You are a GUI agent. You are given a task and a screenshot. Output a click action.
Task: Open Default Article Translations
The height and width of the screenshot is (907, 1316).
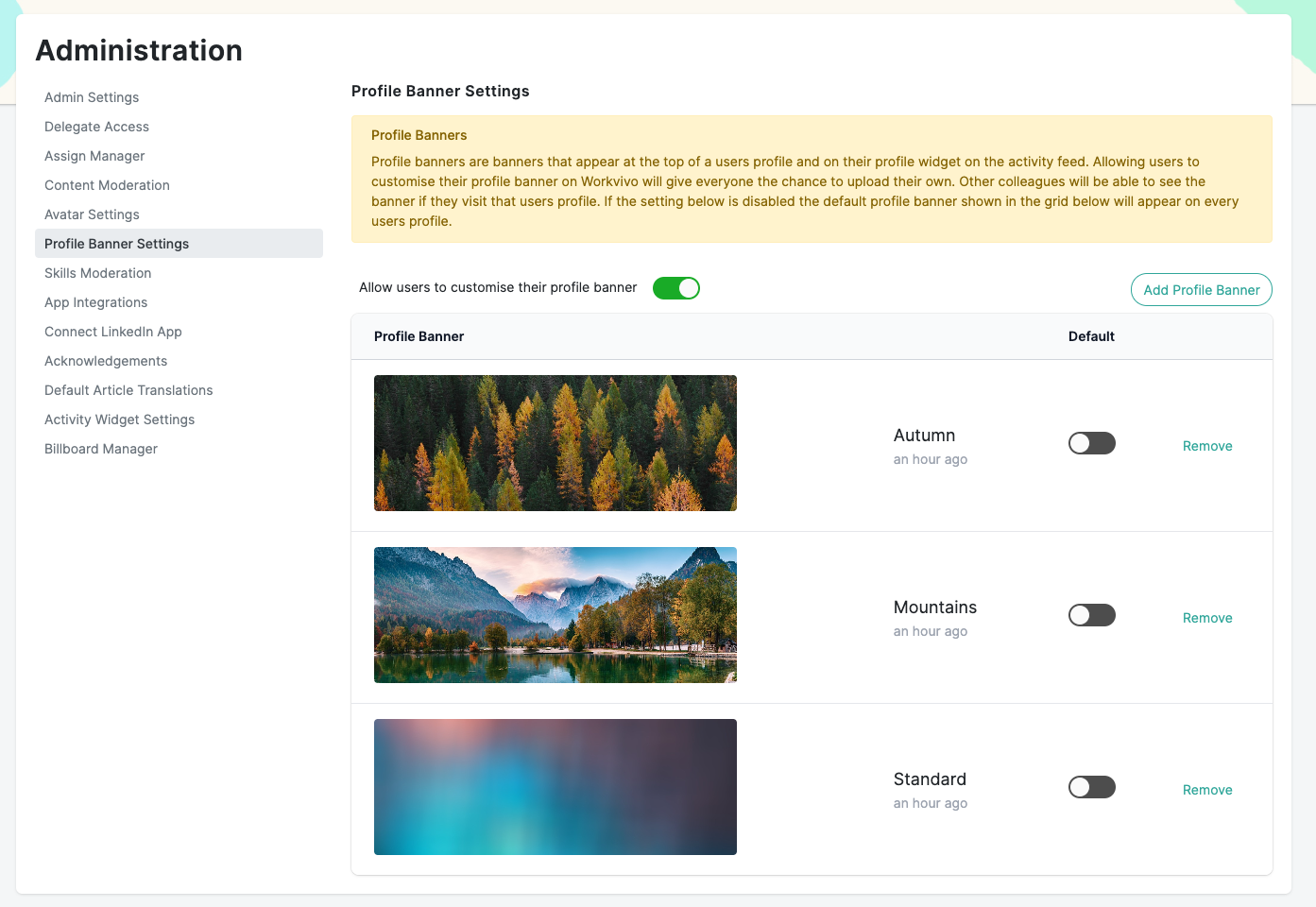point(128,390)
